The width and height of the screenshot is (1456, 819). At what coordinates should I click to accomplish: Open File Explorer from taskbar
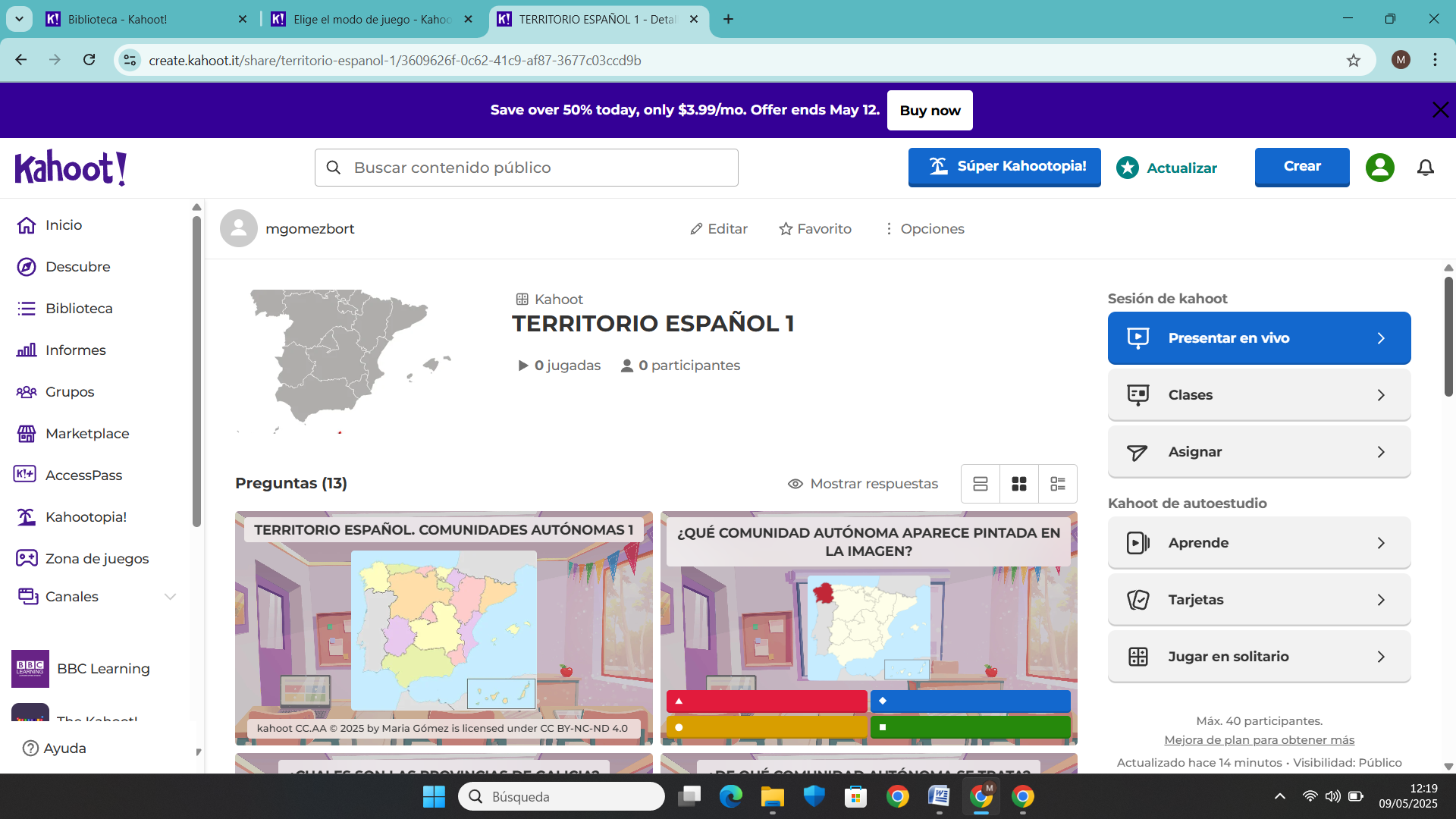click(772, 796)
